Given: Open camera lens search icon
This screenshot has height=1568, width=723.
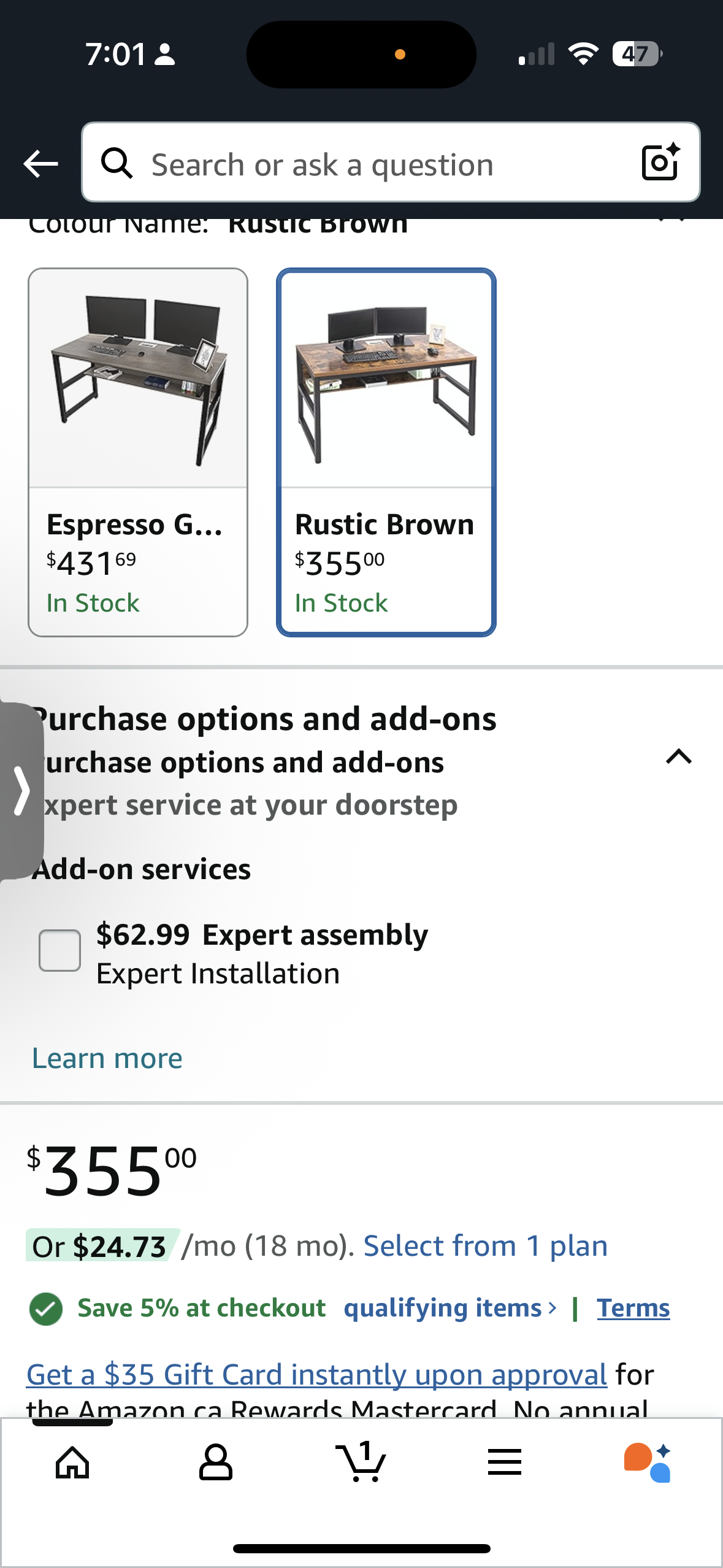Looking at the screenshot, I should [x=660, y=162].
